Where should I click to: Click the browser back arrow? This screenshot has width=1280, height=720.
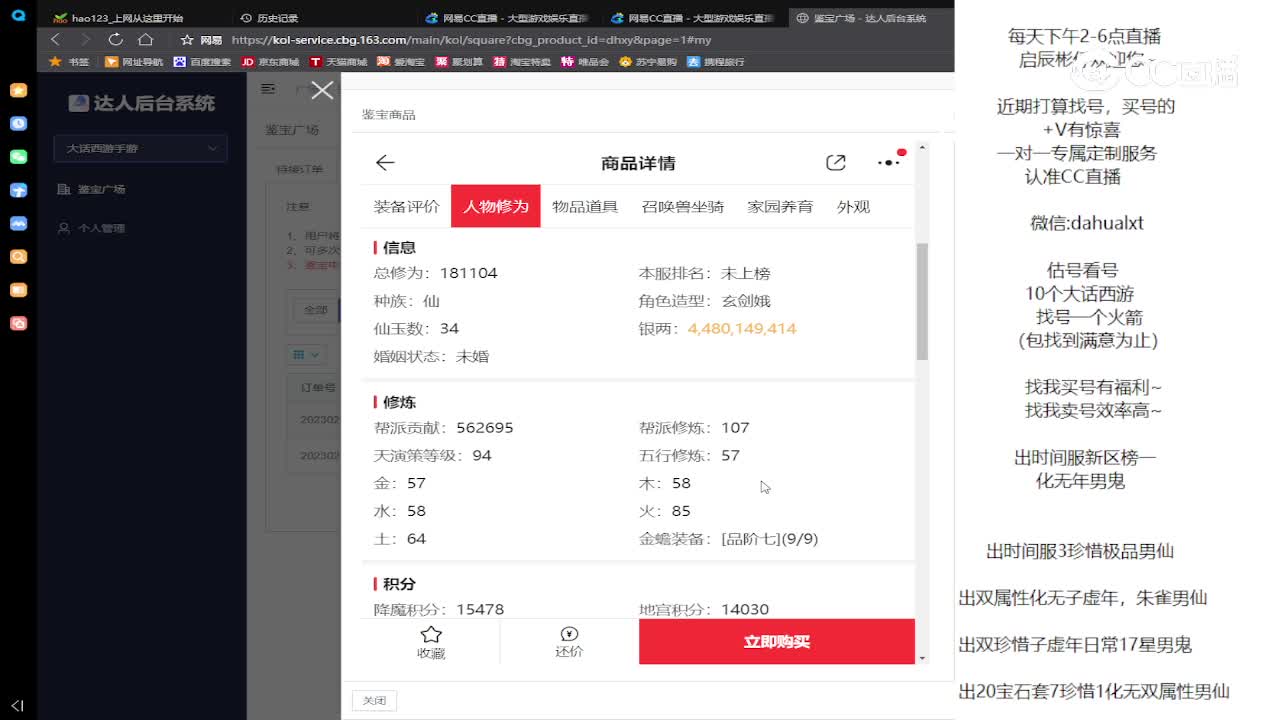(55, 40)
